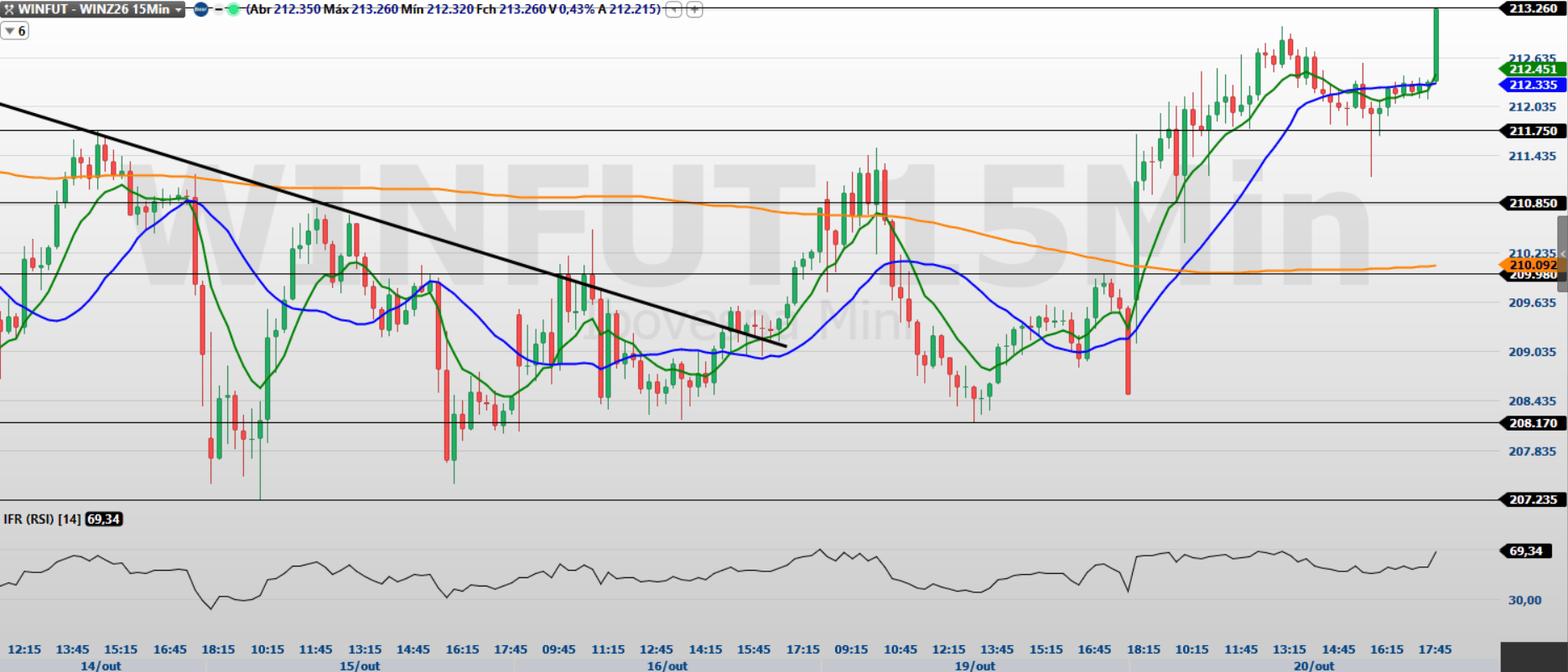Expand the collapsed side panel arrow on right edge

tap(1563, 254)
